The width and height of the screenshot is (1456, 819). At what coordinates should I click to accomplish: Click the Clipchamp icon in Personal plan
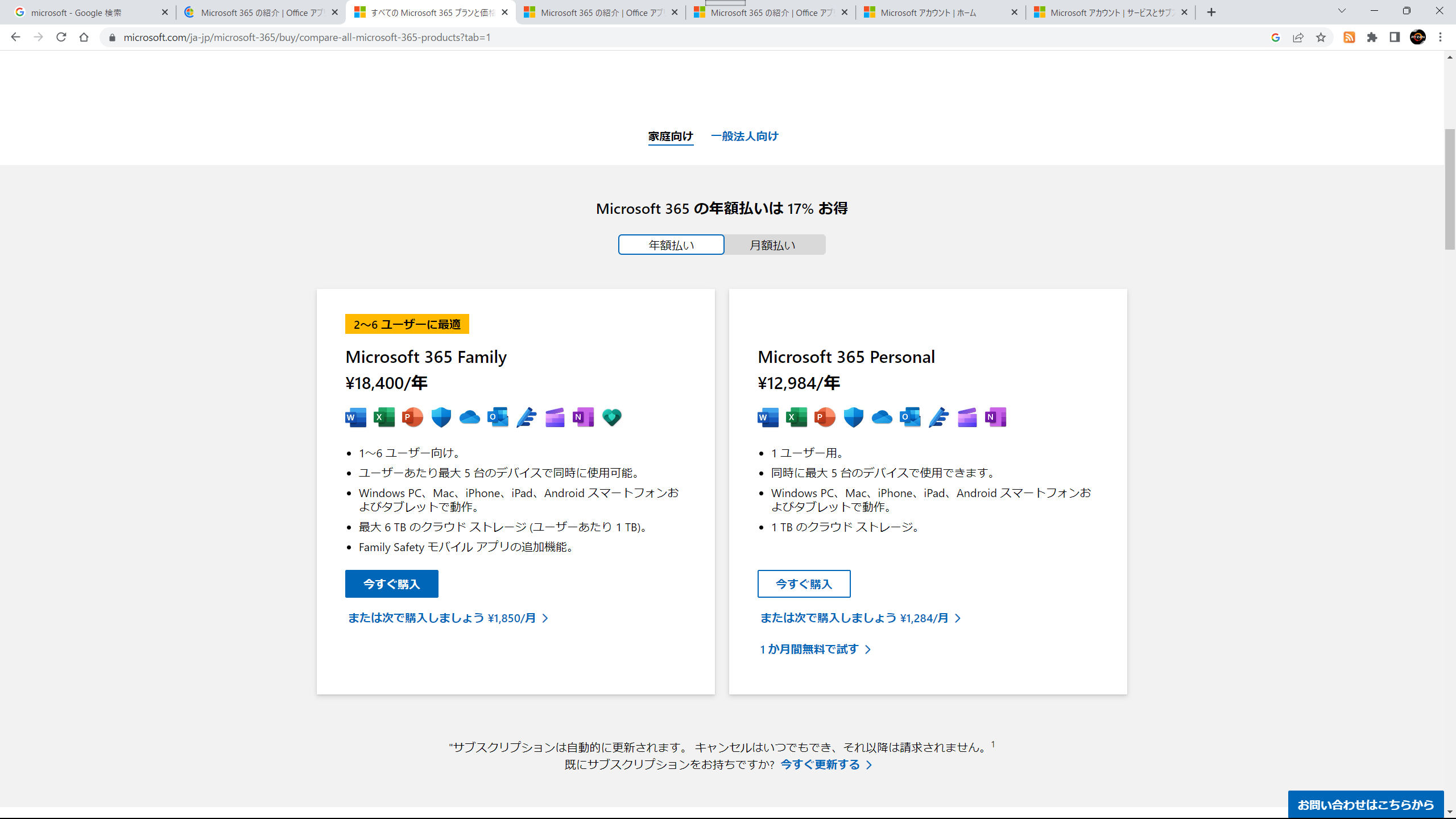[967, 417]
